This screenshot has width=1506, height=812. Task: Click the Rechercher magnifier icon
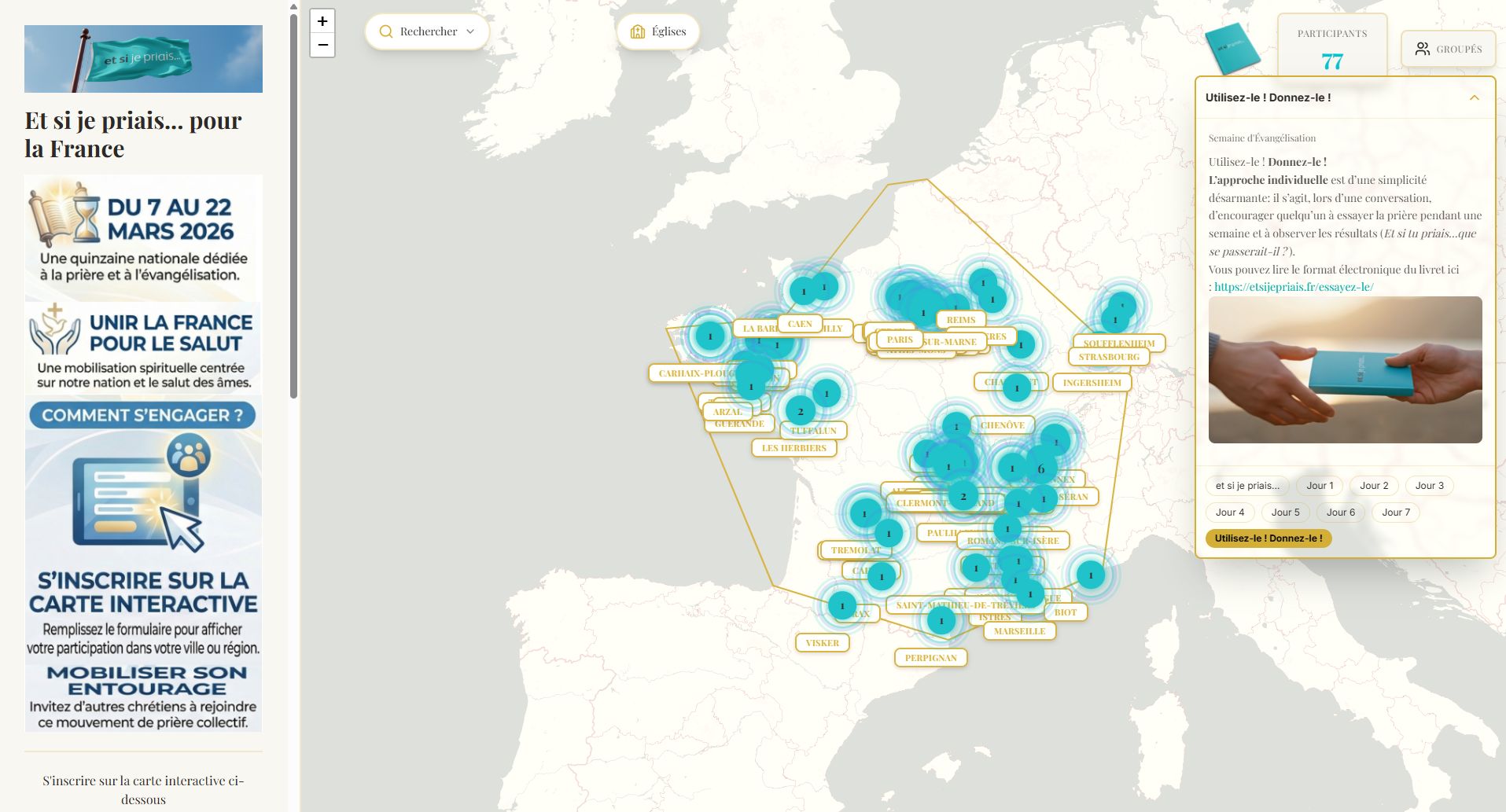[385, 32]
